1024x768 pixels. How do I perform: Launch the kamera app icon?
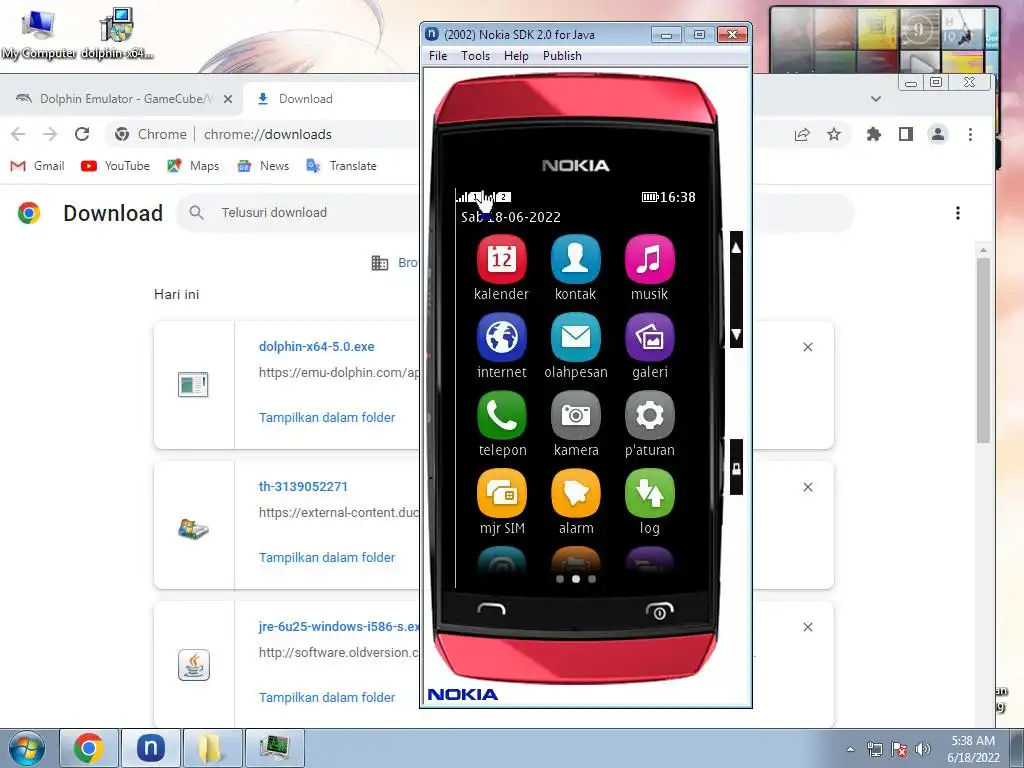575,415
